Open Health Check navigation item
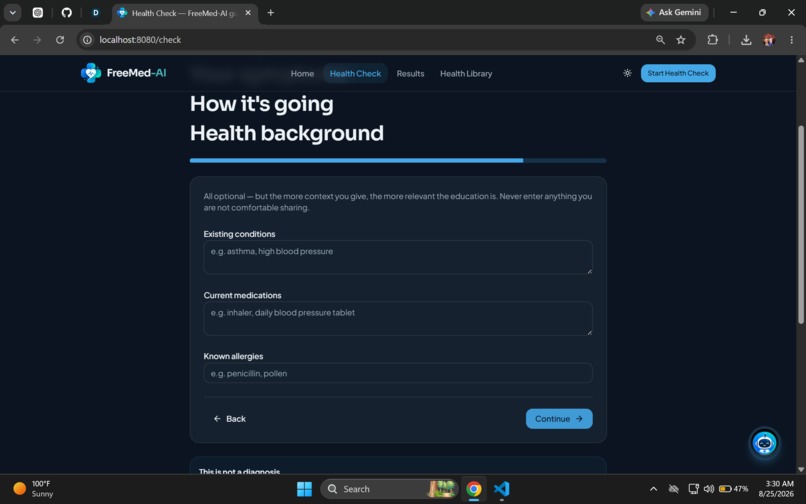The height and width of the screenshot is (504, 806). pos(355,74)
